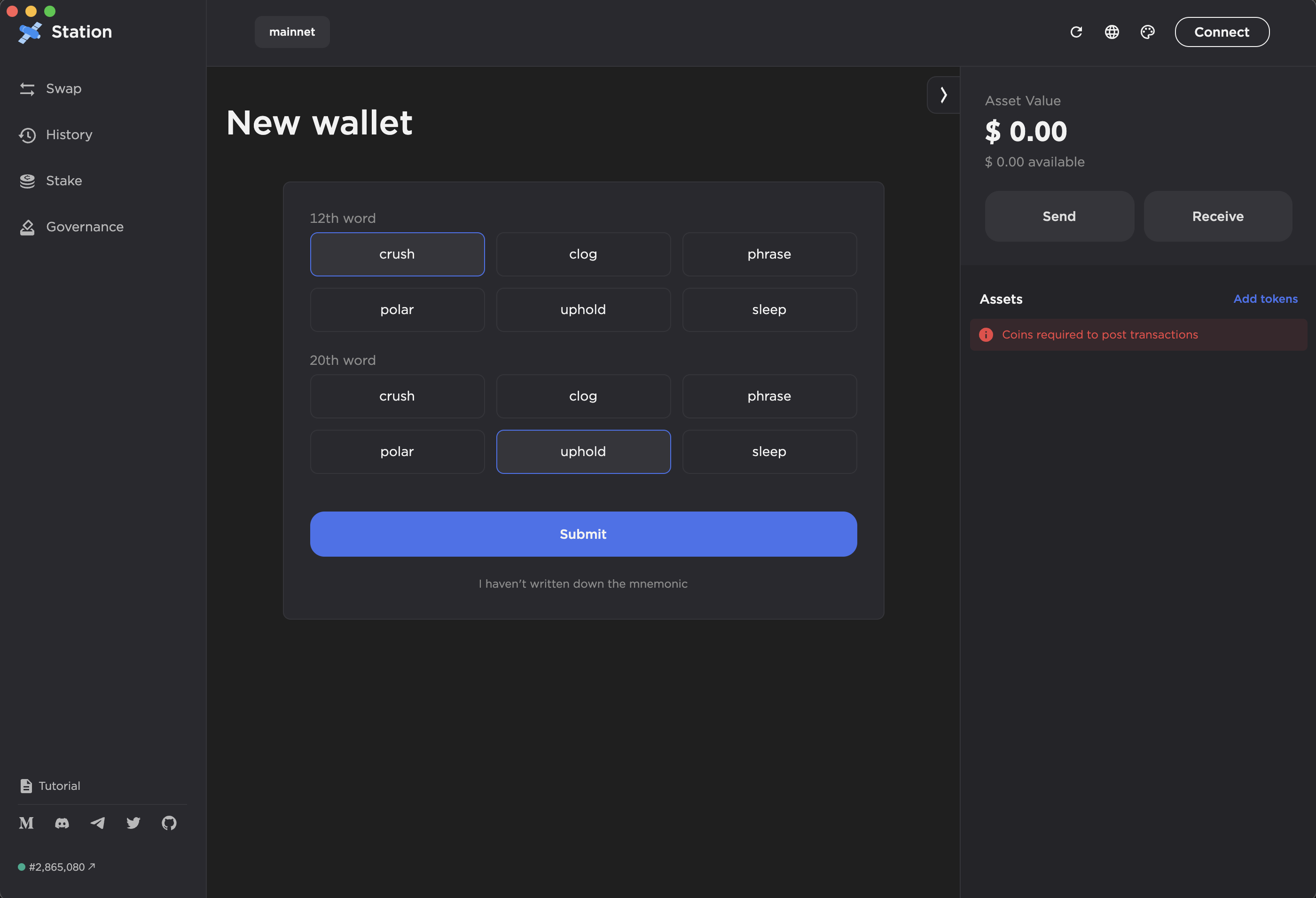
Task: Open the Governance section
Action: tap(85, 227)
